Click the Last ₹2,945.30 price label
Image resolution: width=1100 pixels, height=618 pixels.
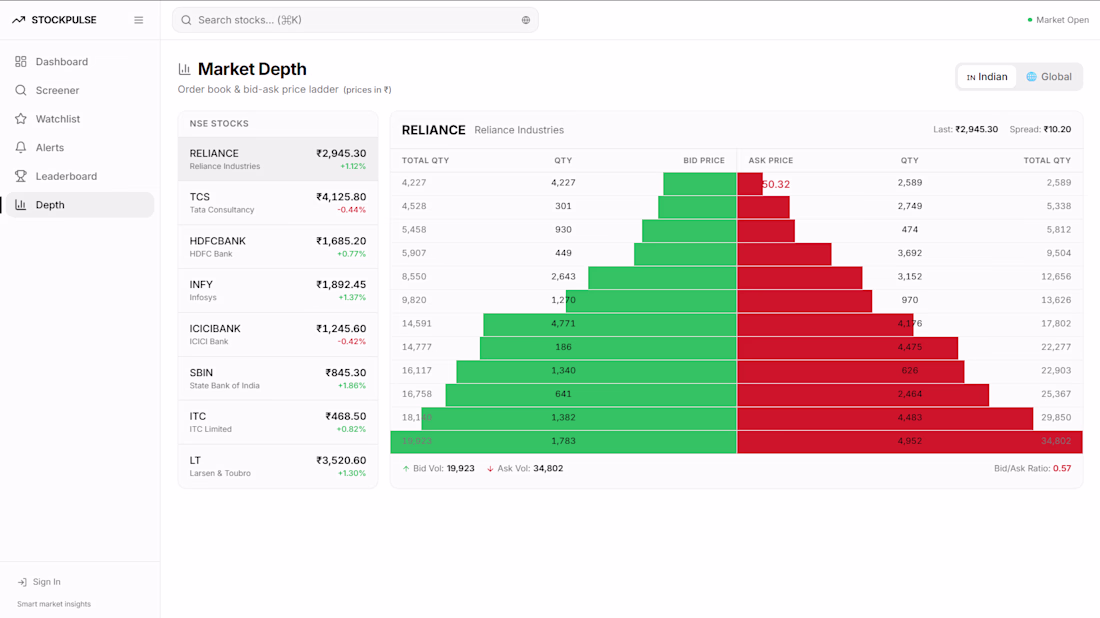[x=965, y=130]
